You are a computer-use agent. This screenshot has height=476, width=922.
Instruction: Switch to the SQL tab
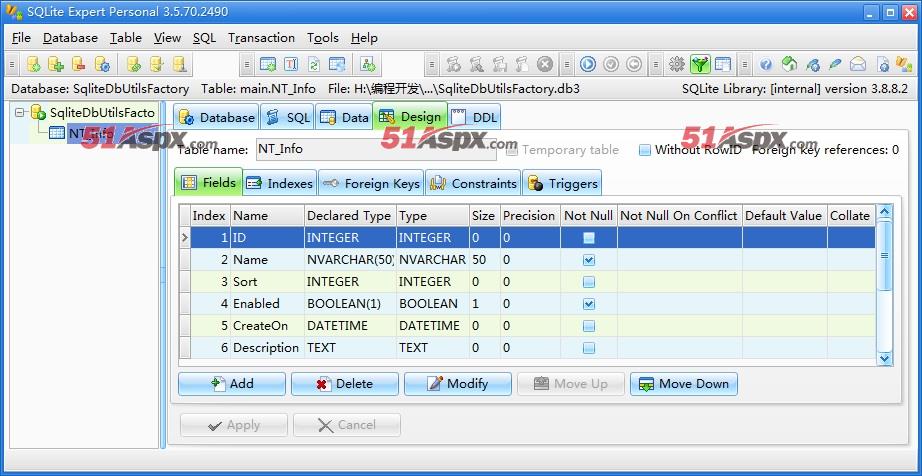point(288,118)
